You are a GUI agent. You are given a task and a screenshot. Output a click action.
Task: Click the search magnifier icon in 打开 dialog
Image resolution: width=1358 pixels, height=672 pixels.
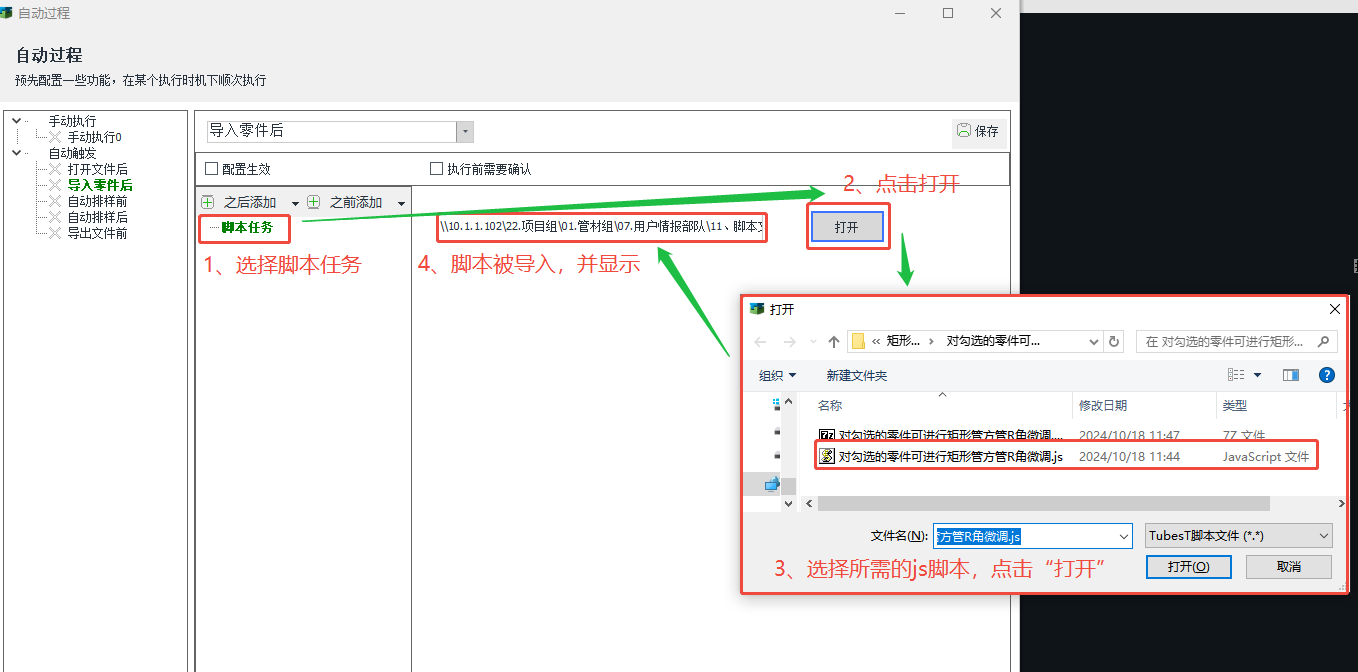pyautogui.click(x=1326, y=341)
